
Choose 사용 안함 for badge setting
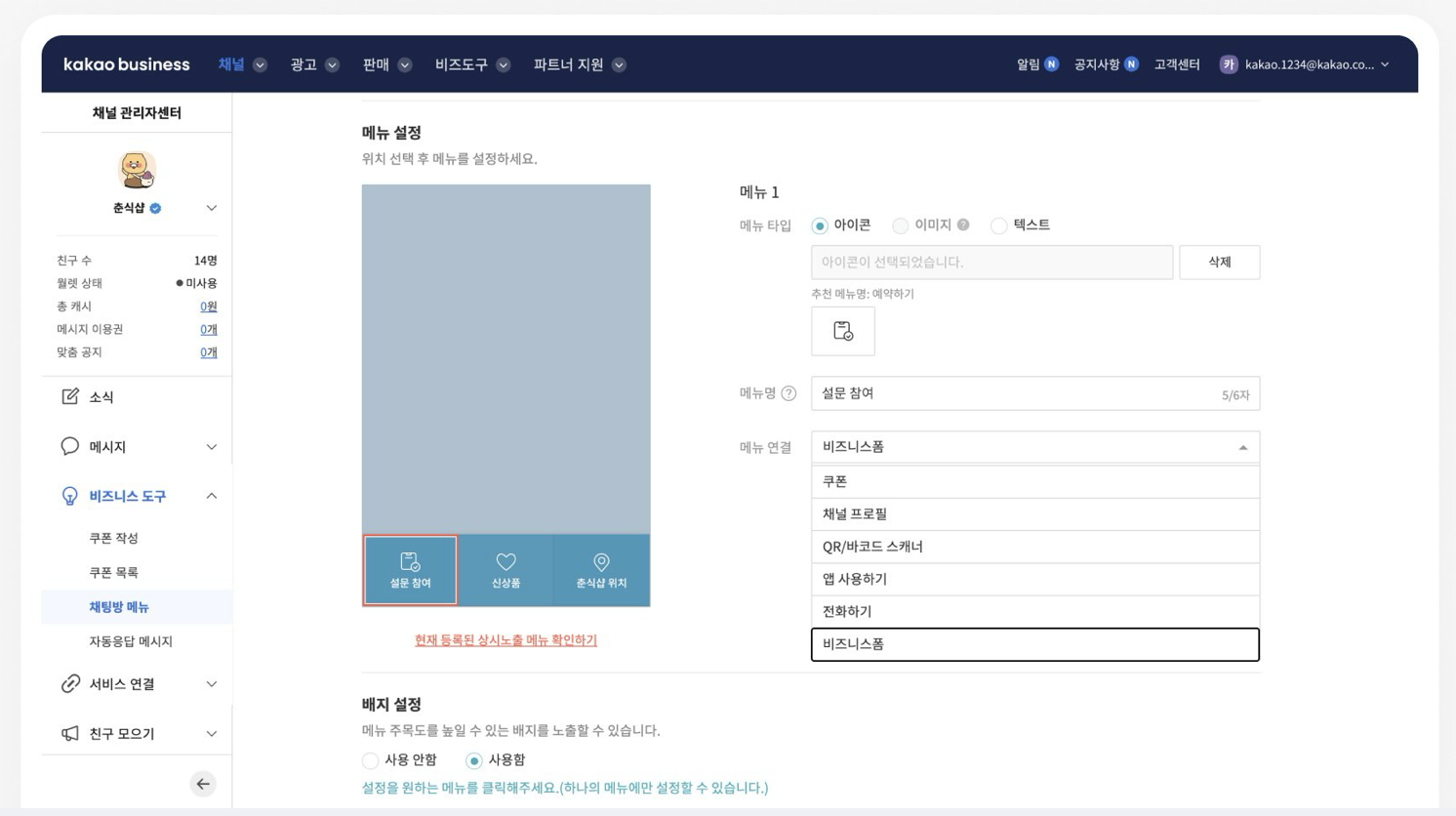pos(371,760)
